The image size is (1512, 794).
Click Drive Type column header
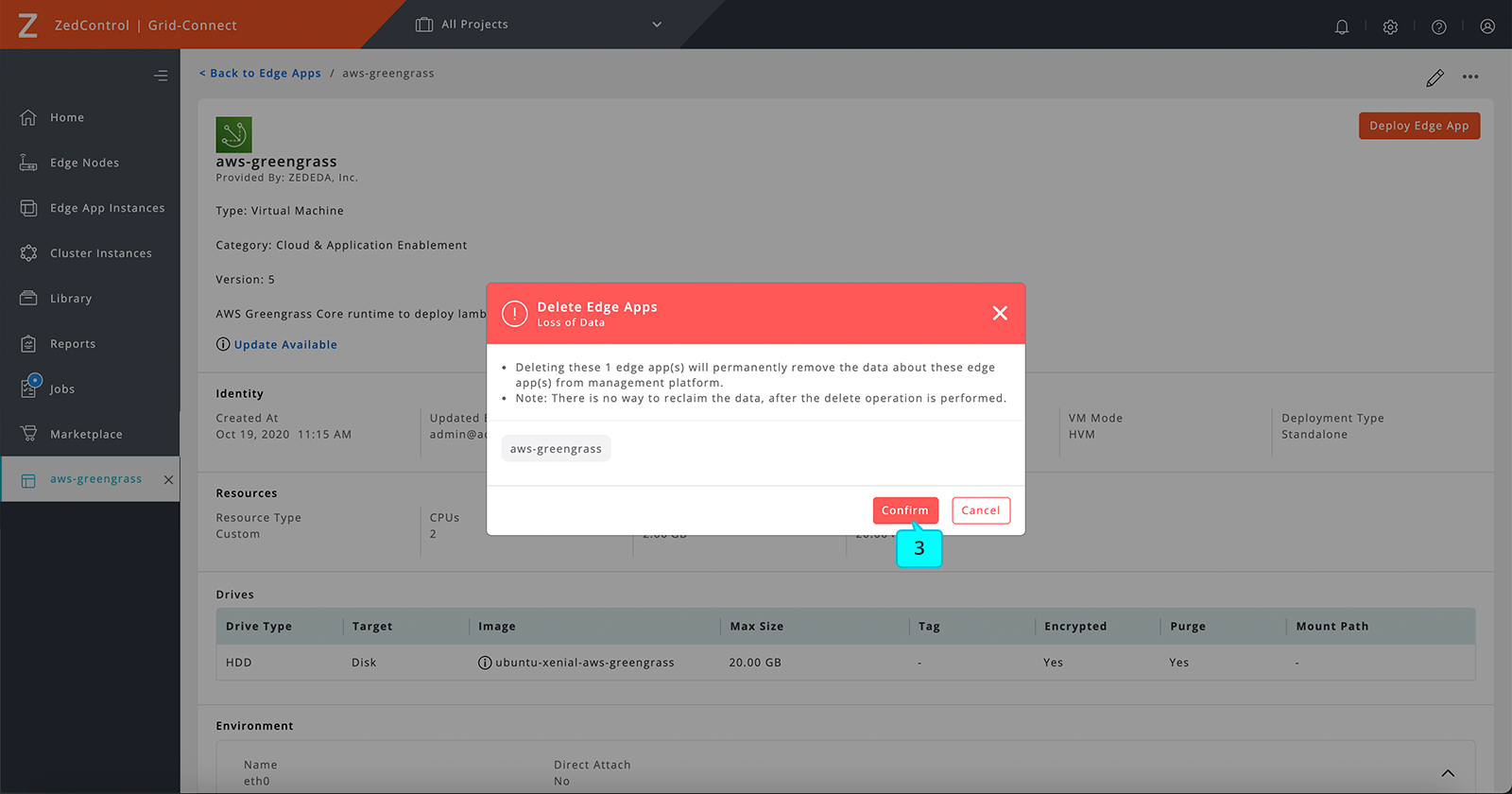pos(259,627)
